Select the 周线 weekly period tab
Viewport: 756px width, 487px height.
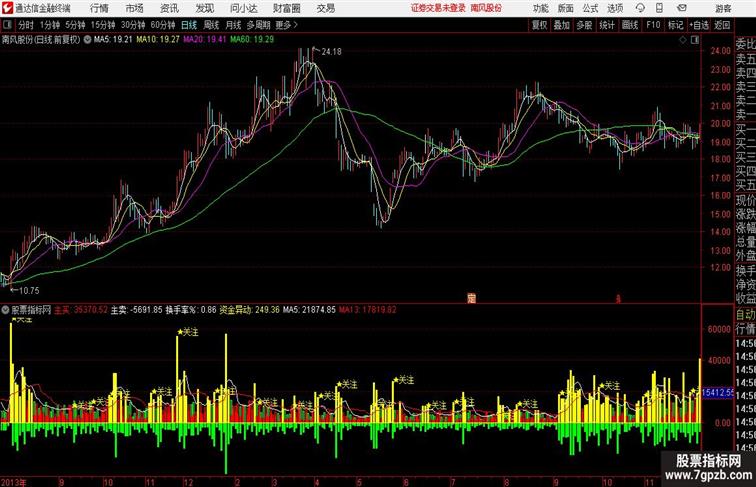click(x=211, y=25)
